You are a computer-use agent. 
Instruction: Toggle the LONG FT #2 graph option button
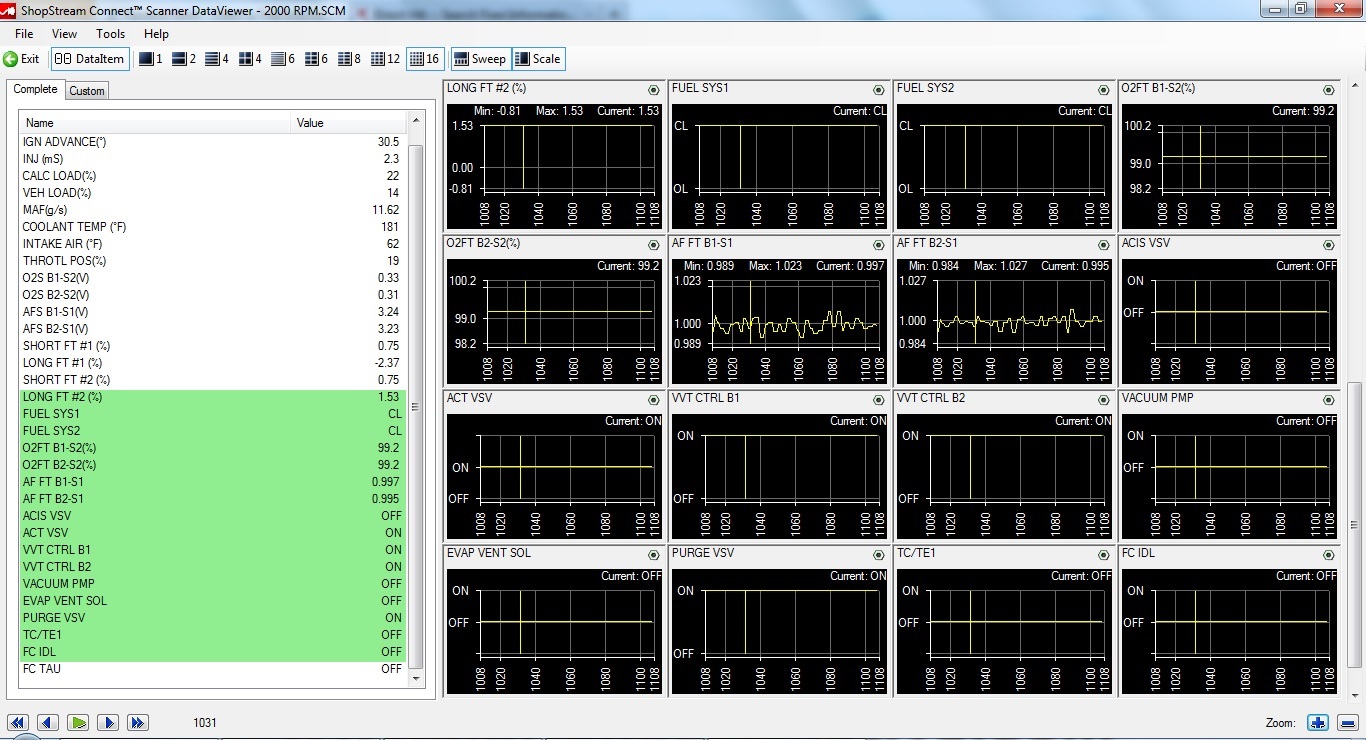click(654, 90)
